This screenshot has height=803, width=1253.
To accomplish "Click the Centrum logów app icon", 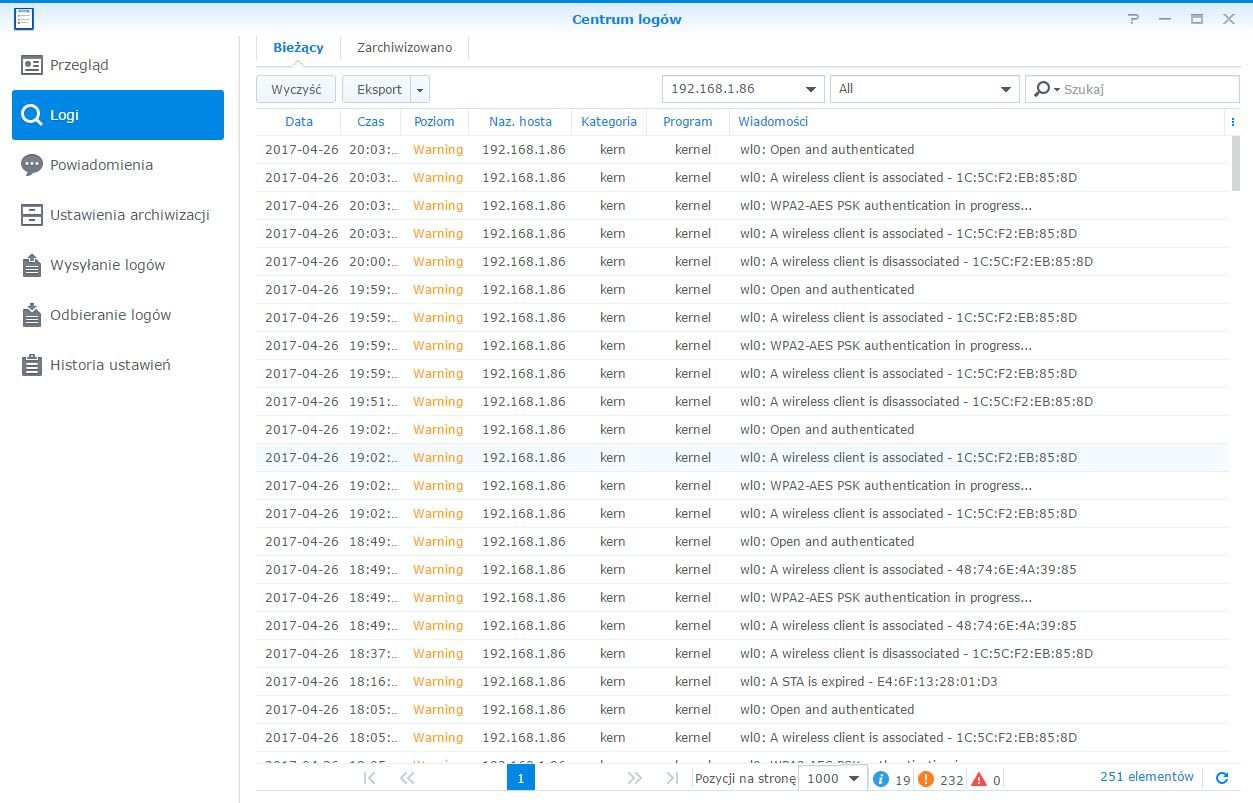I will [x=24, y=18].
